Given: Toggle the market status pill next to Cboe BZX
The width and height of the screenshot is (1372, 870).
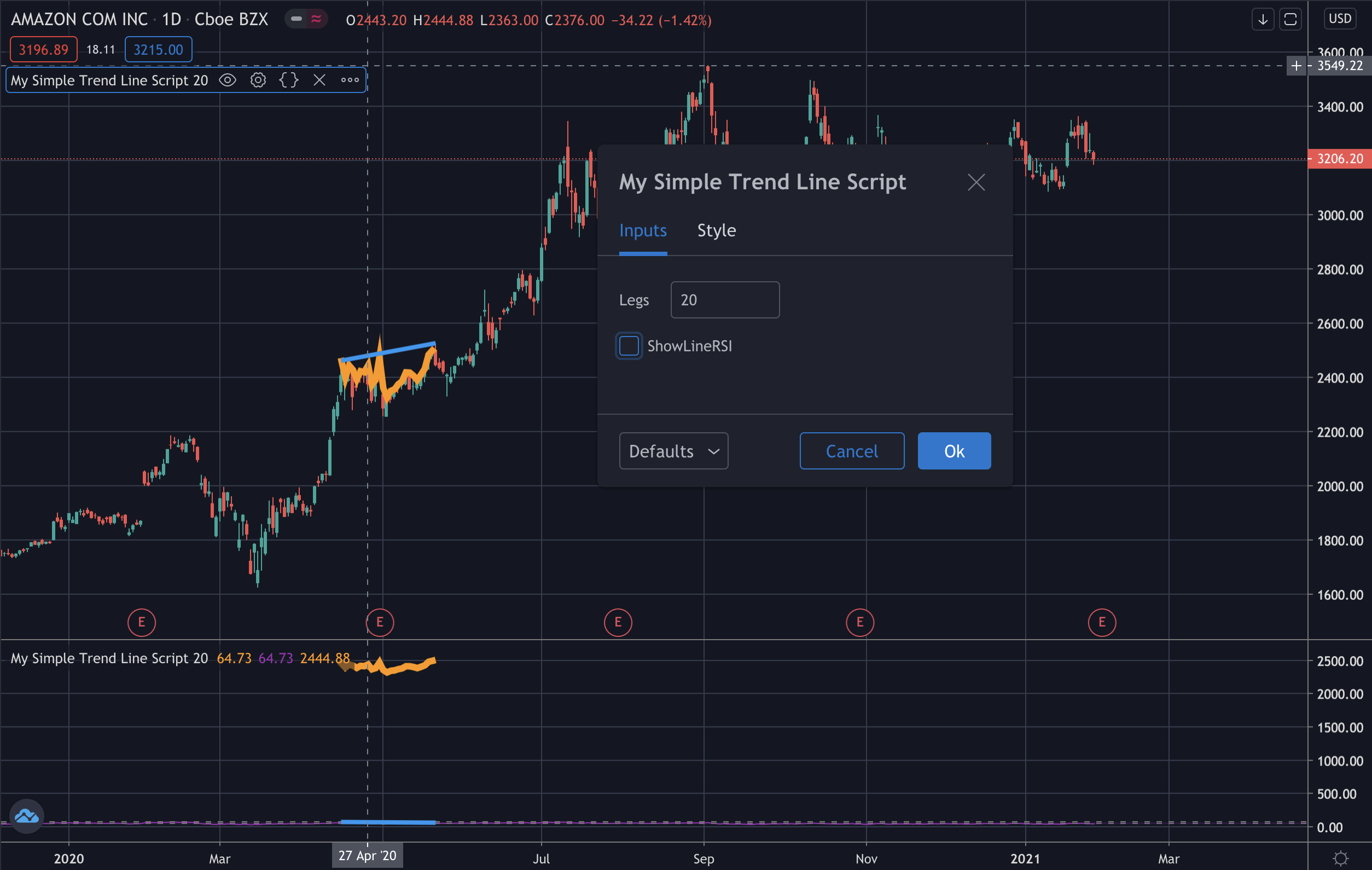Looking at the screenshot, I should coord(306,19).
